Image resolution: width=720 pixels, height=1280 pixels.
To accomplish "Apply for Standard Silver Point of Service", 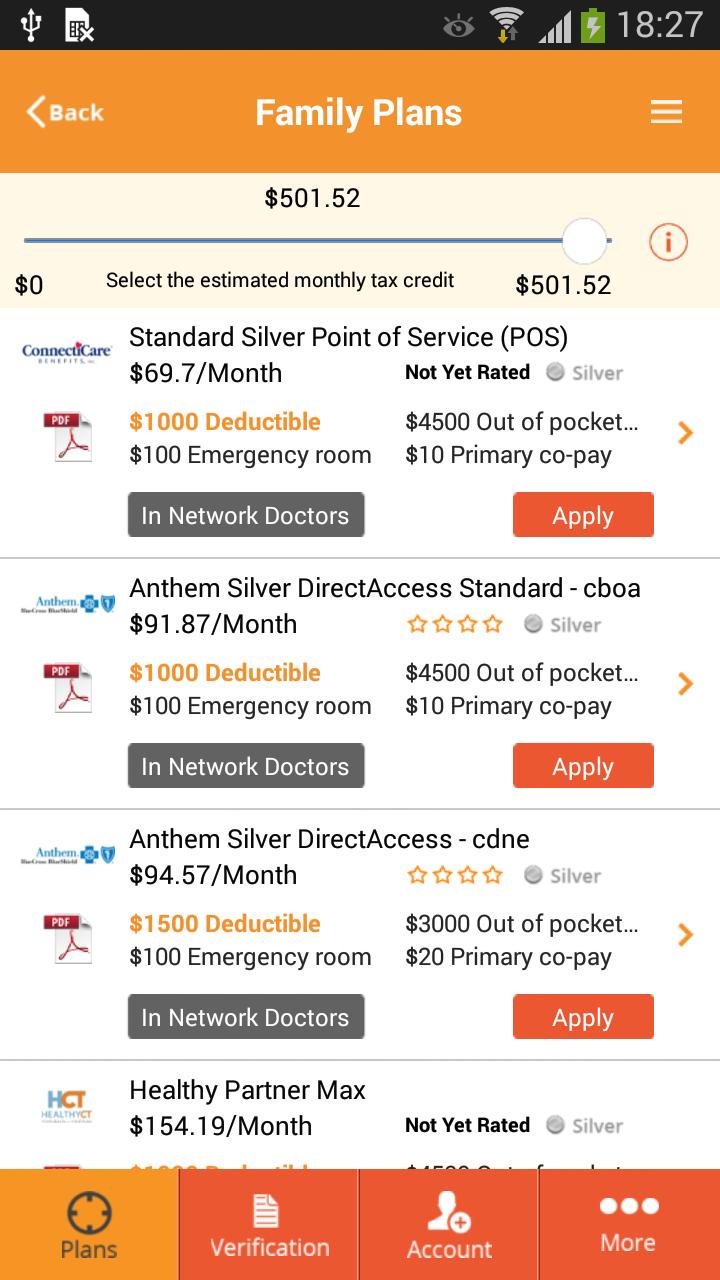I will [583, 515].
